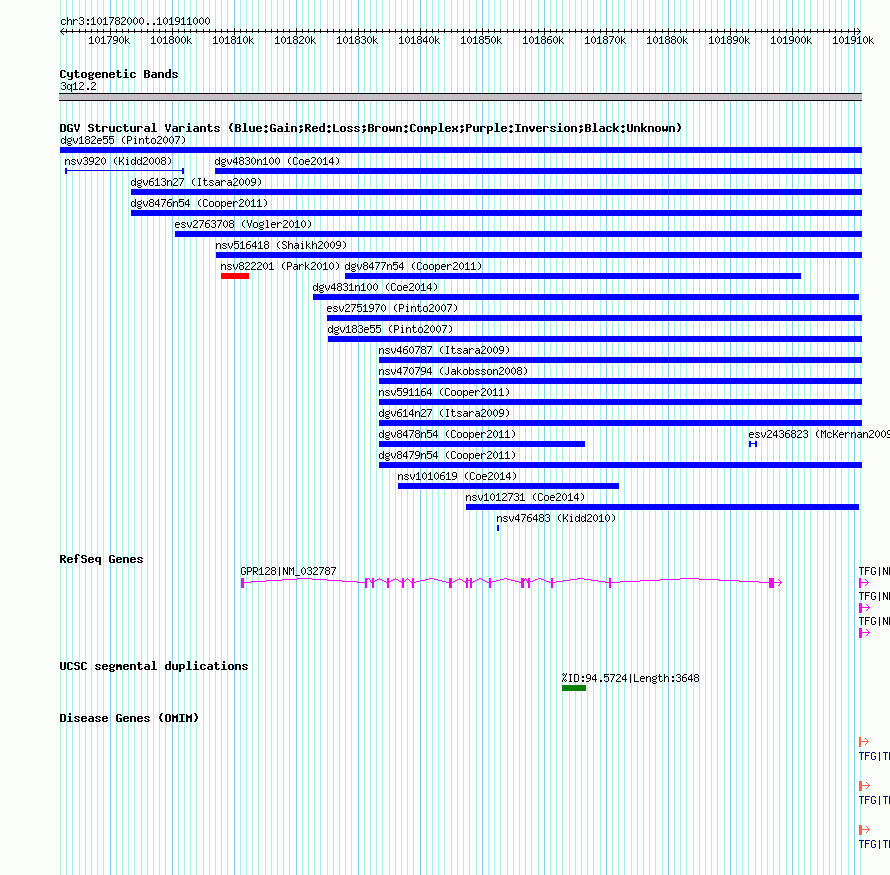Click the chr3:101782000..101911000 coordinate label
This screenshot has height=875, width=890.
coord(135,21)
